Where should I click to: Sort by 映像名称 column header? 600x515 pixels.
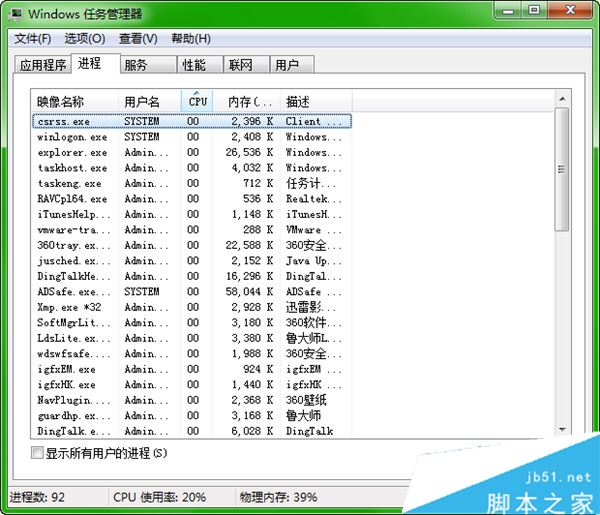coord(75,102)
